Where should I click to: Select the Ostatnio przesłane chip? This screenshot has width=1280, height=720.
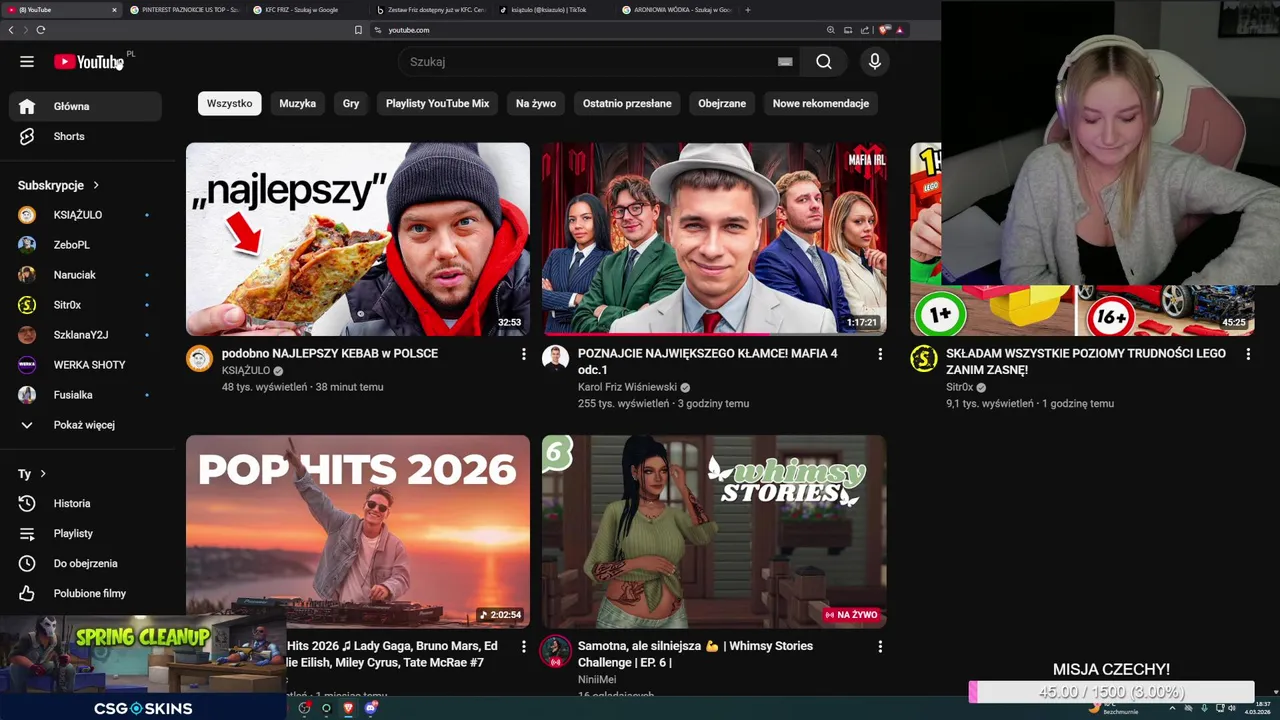(627, 103)
